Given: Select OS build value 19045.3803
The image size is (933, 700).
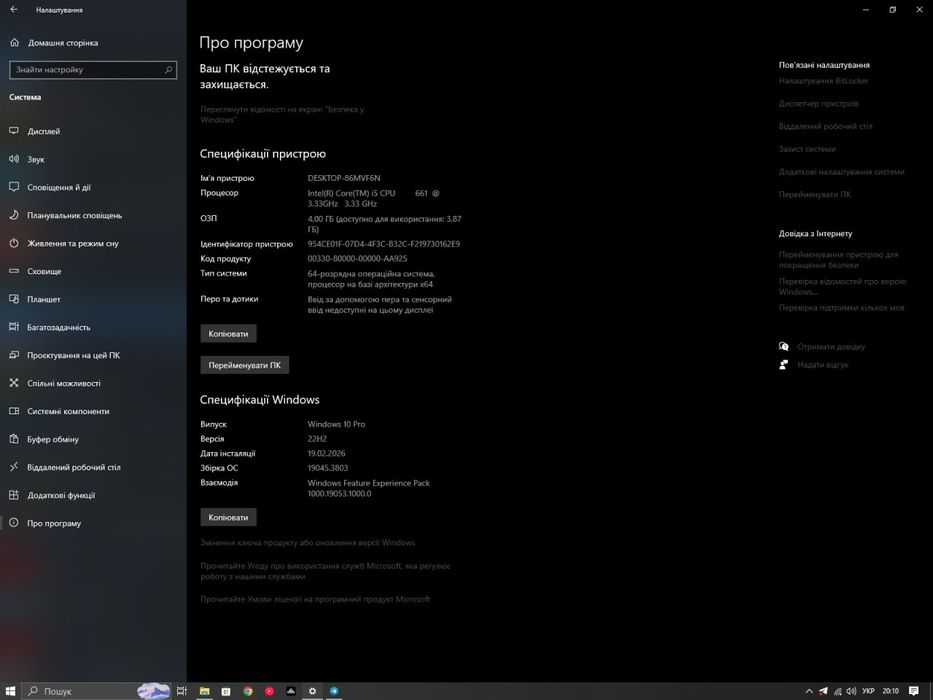Looking at the screenshot, I should pos(328,468).
